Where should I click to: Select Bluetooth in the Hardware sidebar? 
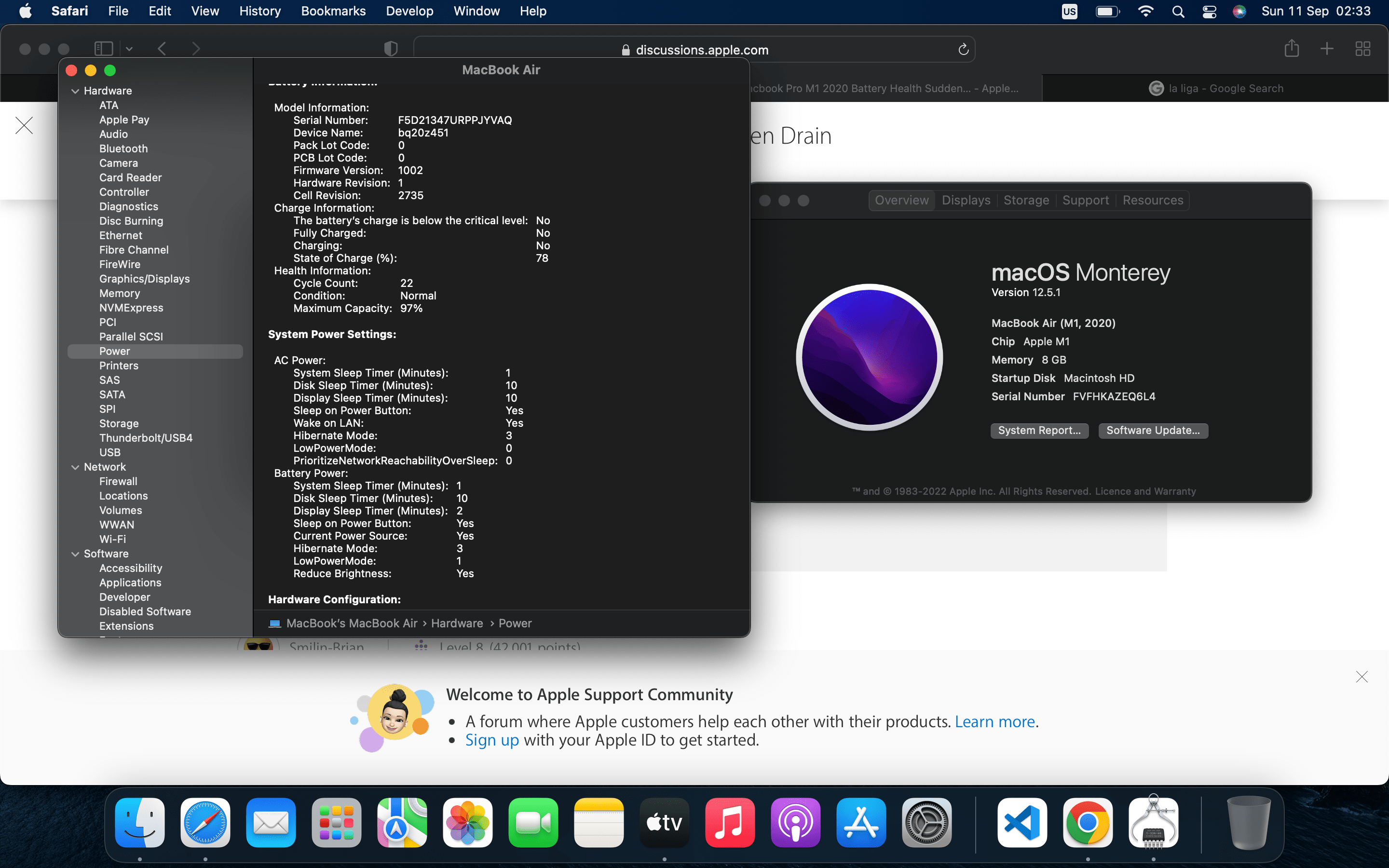click(x=123, y=148)
